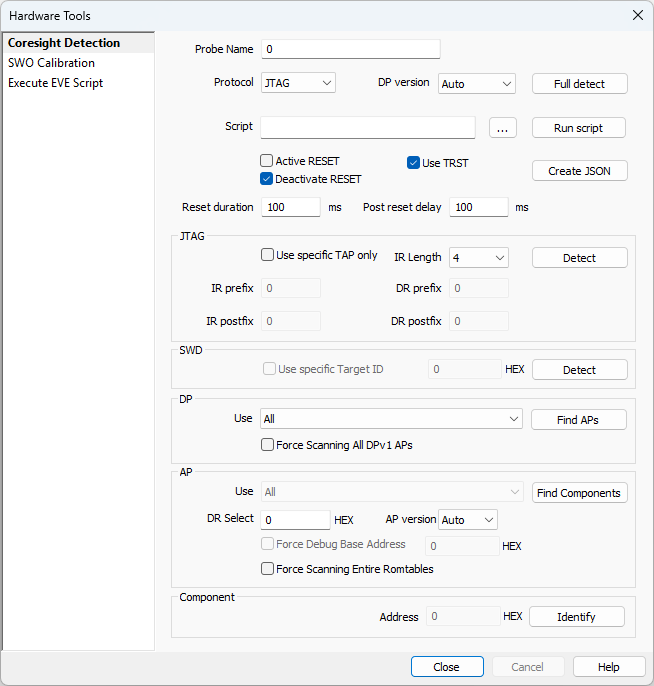654x686 pixels.
Task: Click the Create JSON button
Action: [579, 171]
